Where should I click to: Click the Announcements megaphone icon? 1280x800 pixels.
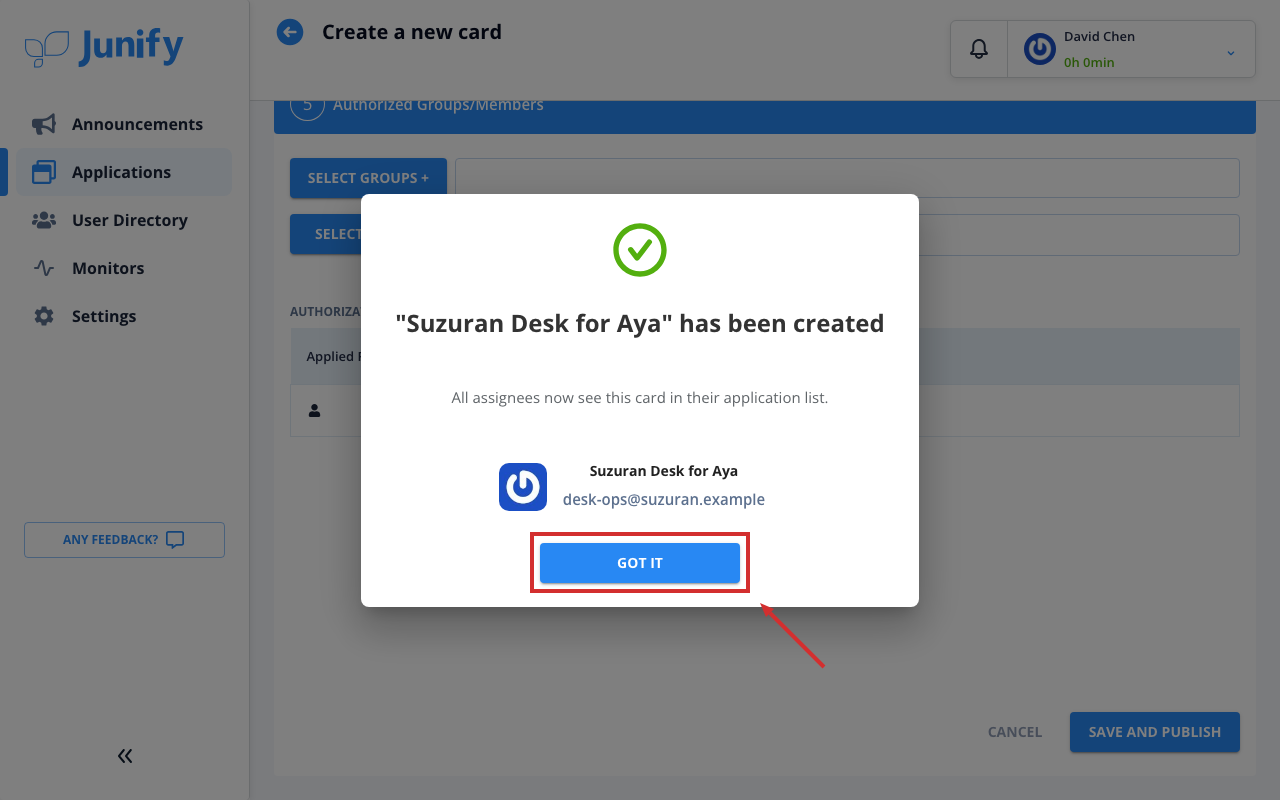pos(44,124)
